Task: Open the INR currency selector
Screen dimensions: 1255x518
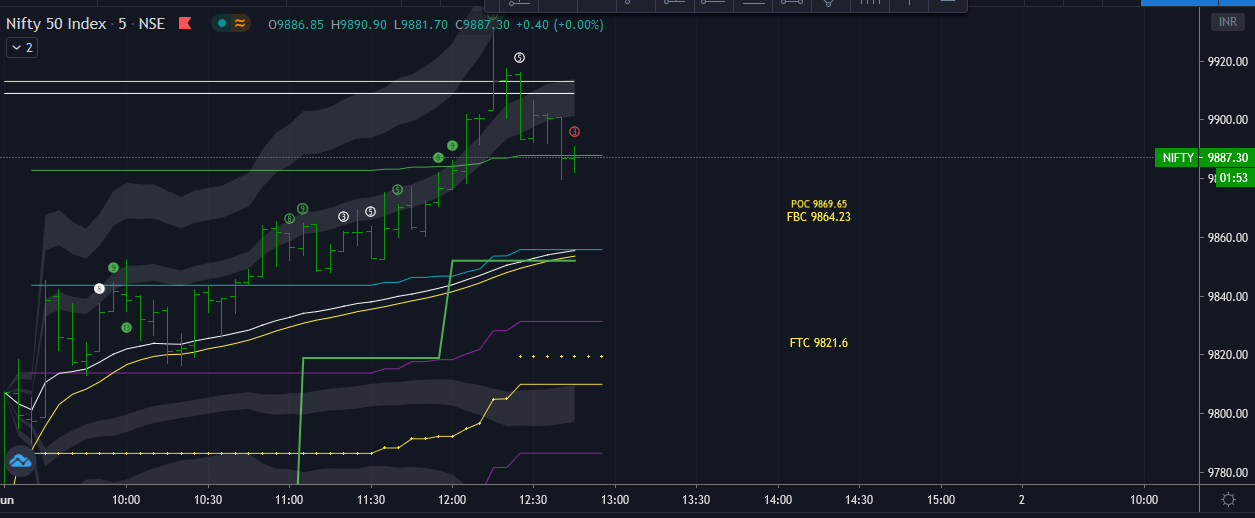Action: [x=1226, y=22]
